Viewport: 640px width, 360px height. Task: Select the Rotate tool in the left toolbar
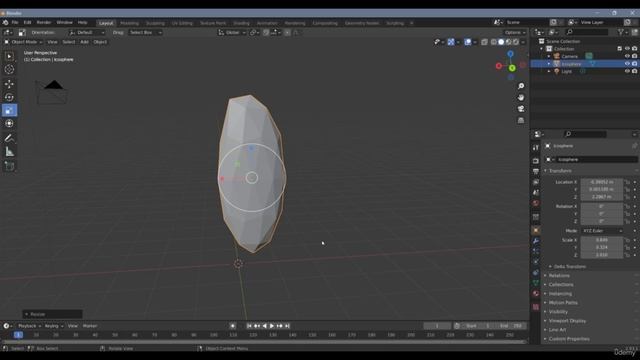(x=9, y=97)
